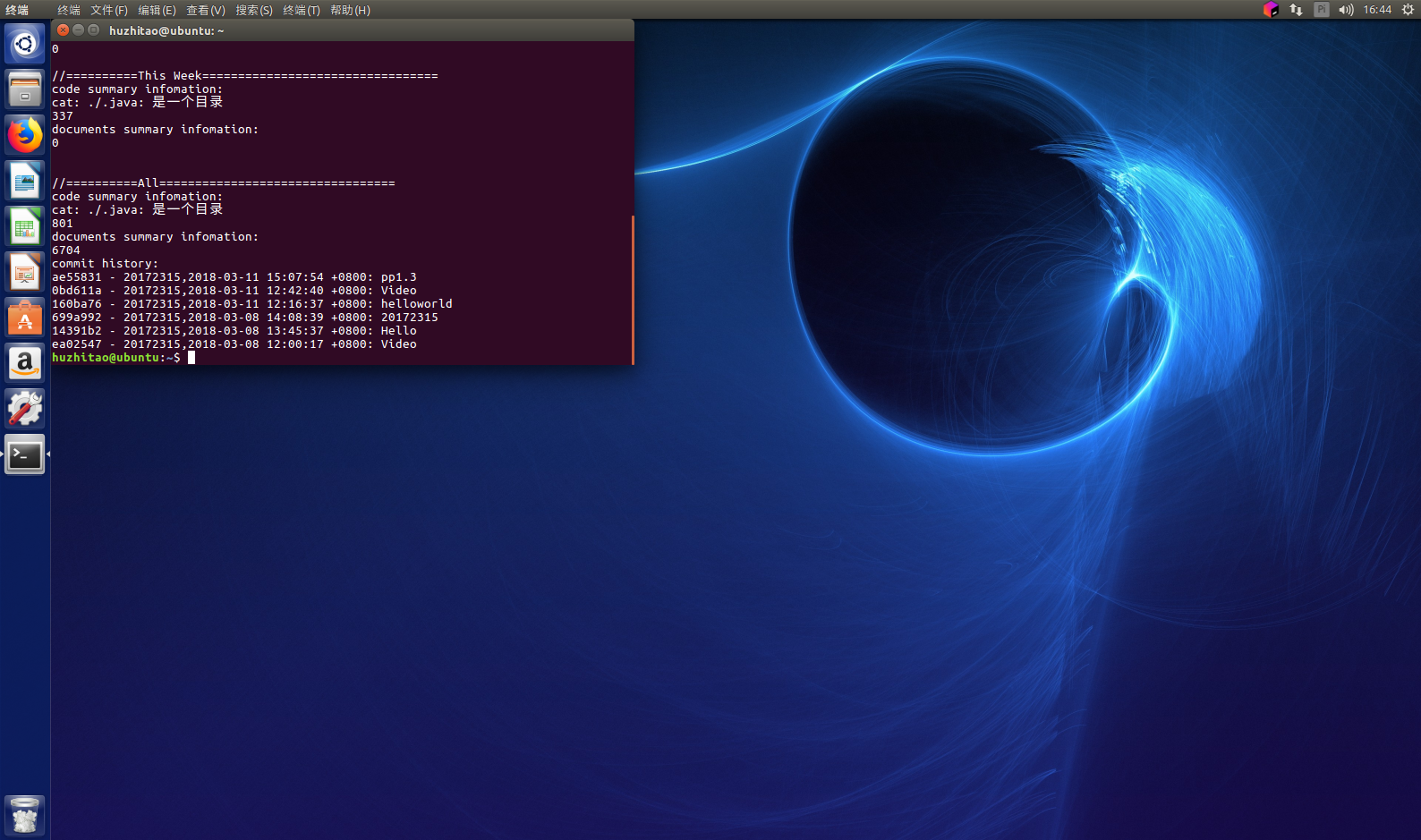The image size is (1421, 840).
Task: Click the 'This Week' header line
Action: pyautogui.click(x=245, y=76)
